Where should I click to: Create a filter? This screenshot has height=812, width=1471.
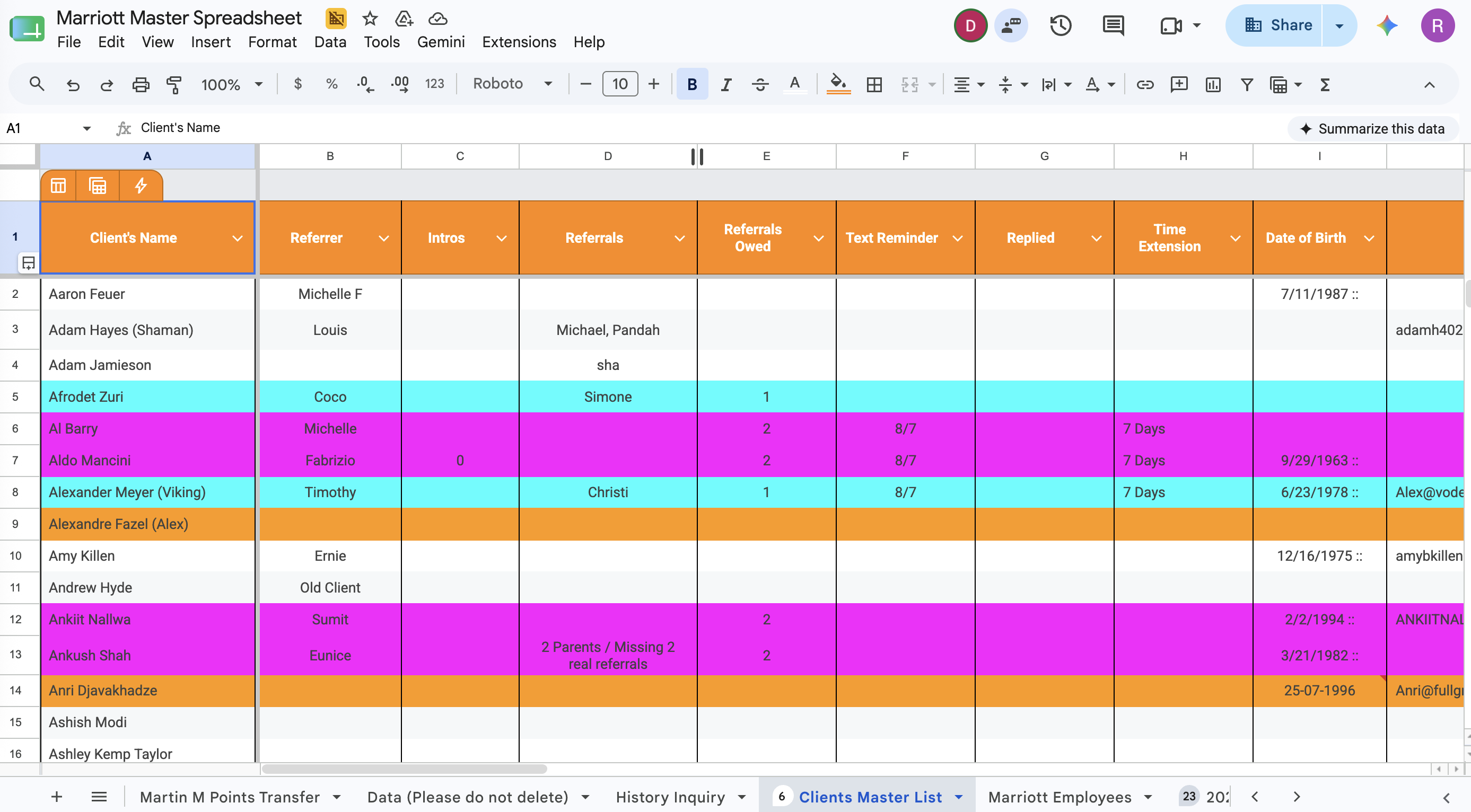(1247, 84)
